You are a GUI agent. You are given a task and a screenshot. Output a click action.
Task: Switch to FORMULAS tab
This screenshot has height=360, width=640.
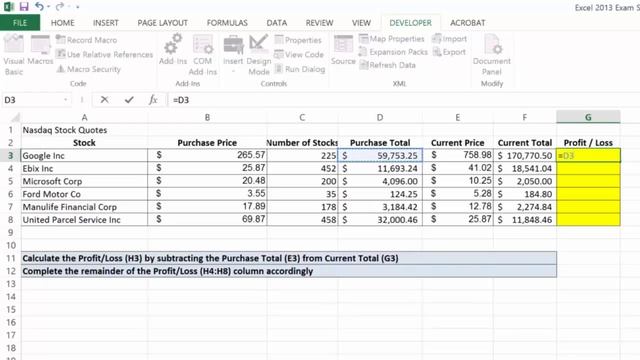click(x=227, y=23)
